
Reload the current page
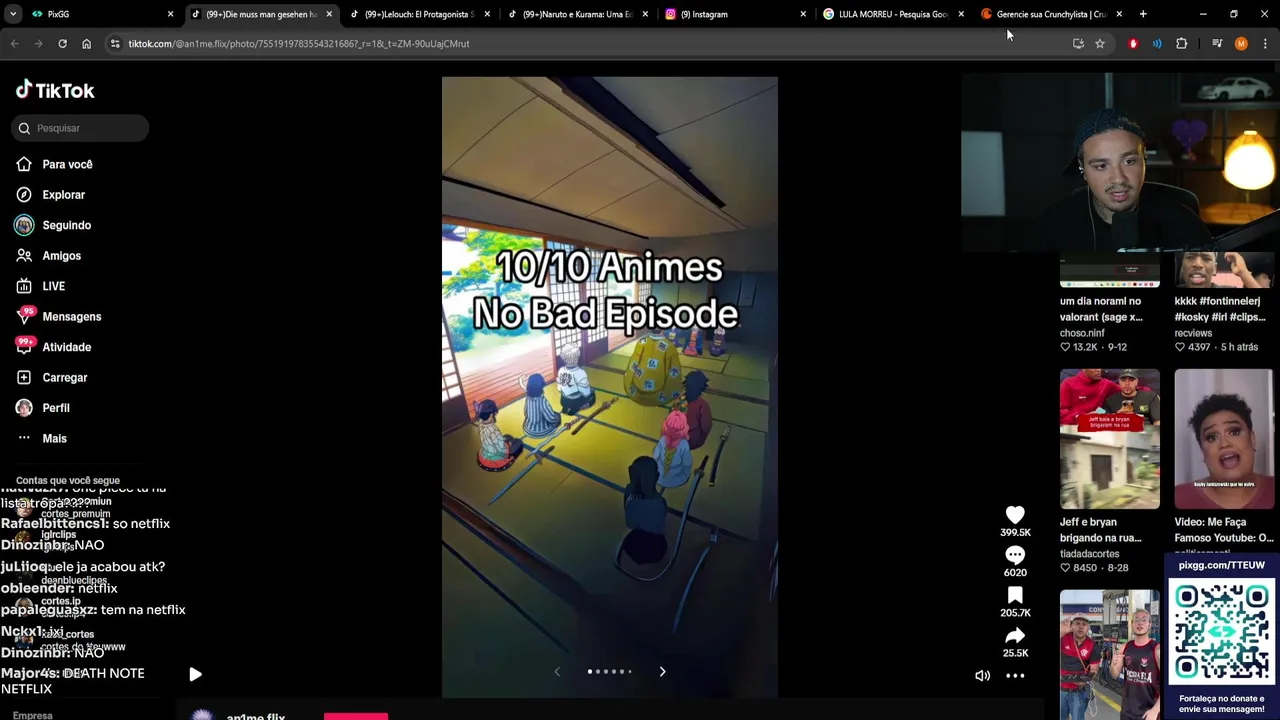(62, 44)
